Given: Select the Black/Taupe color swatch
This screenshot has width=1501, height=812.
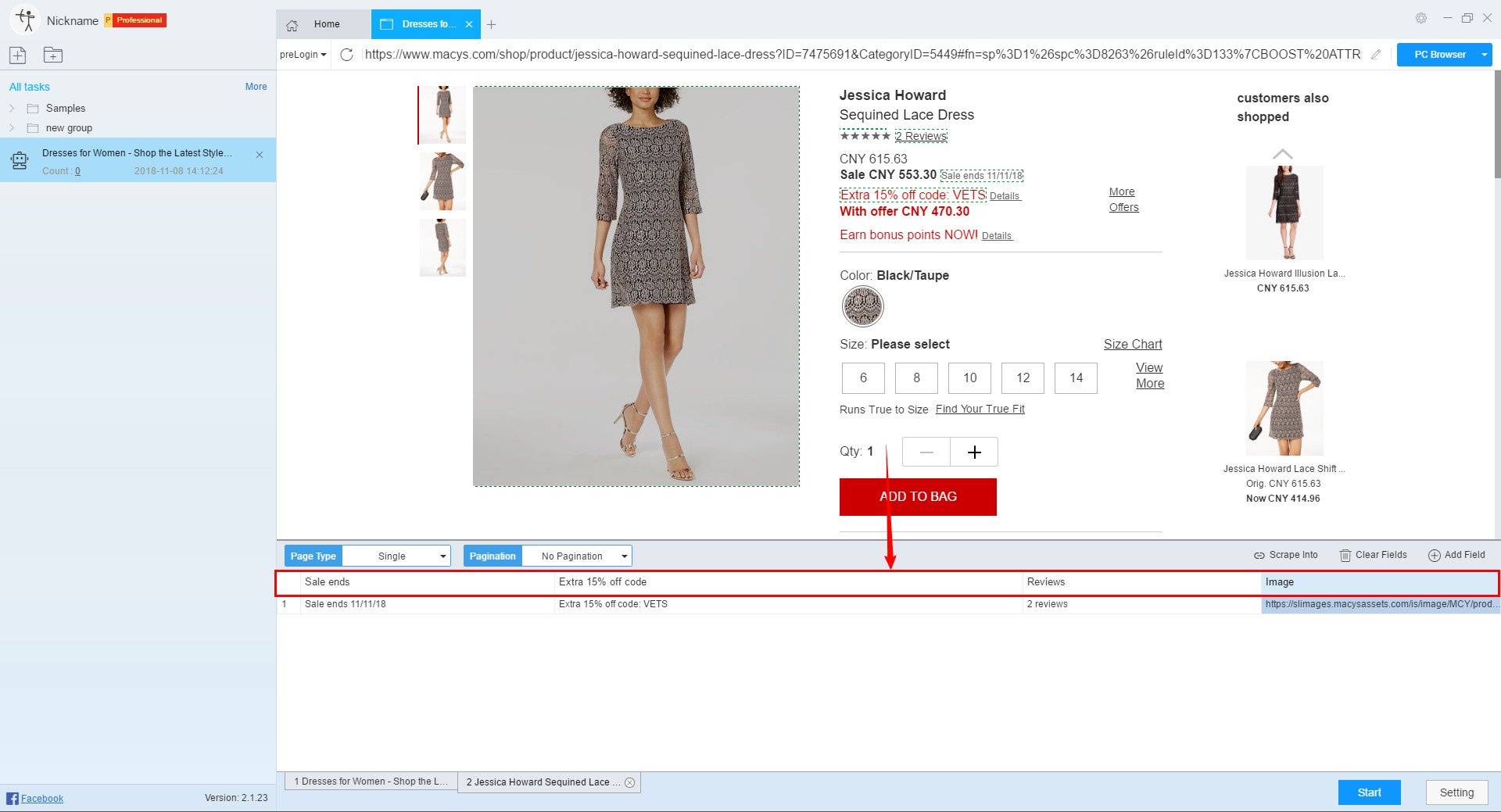Looking at the screenshot, I should (862, 306).
